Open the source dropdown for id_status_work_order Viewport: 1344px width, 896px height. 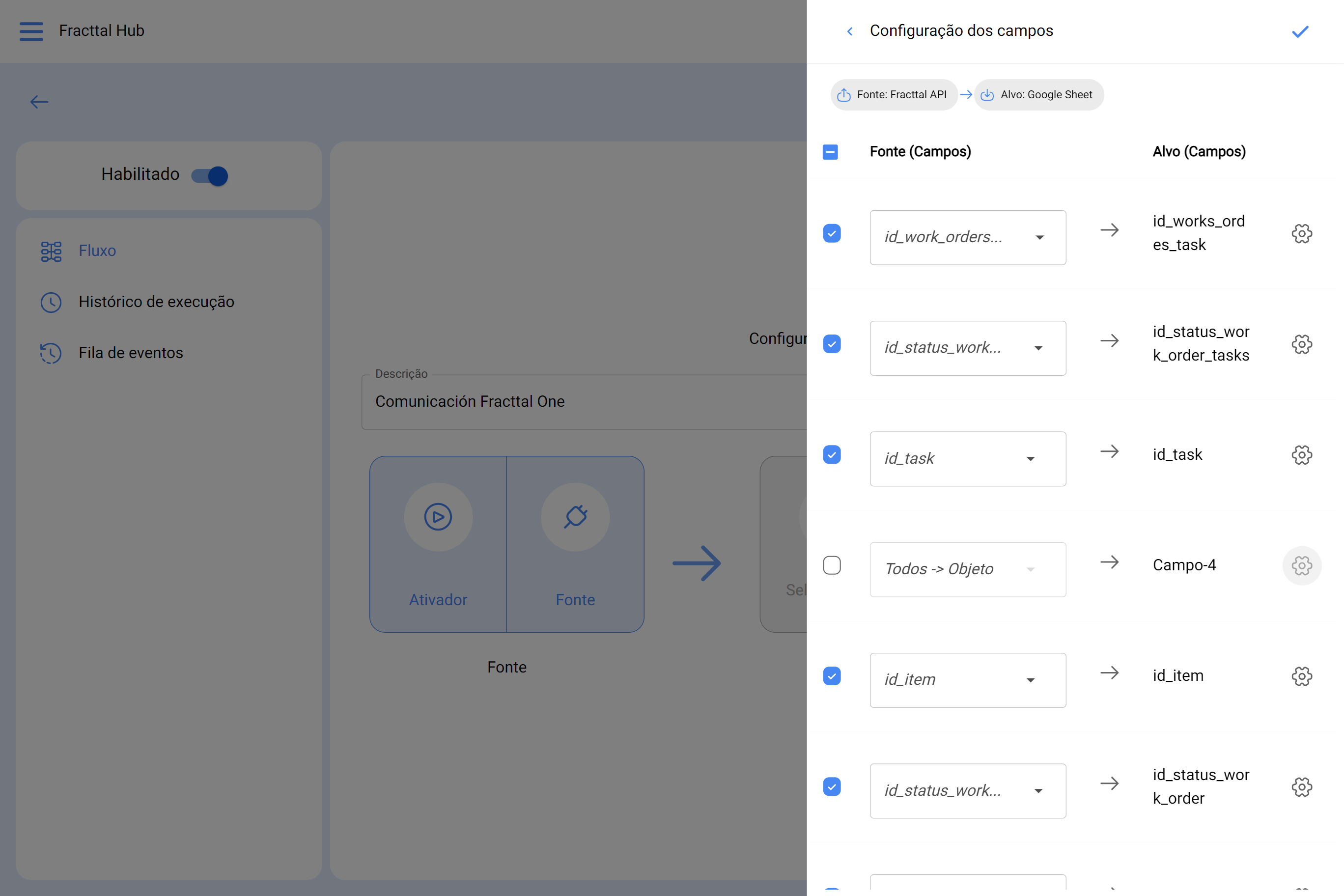point(967,791)
